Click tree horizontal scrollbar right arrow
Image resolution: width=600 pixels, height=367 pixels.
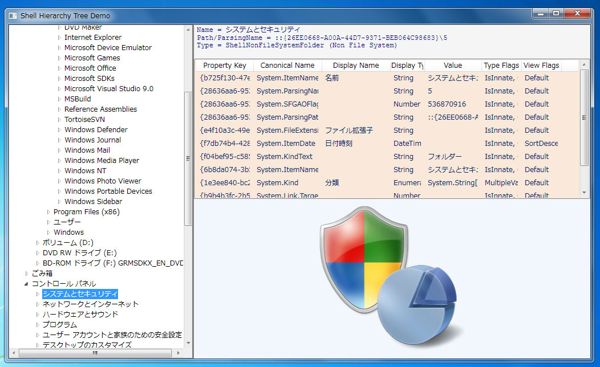(178, 353)
